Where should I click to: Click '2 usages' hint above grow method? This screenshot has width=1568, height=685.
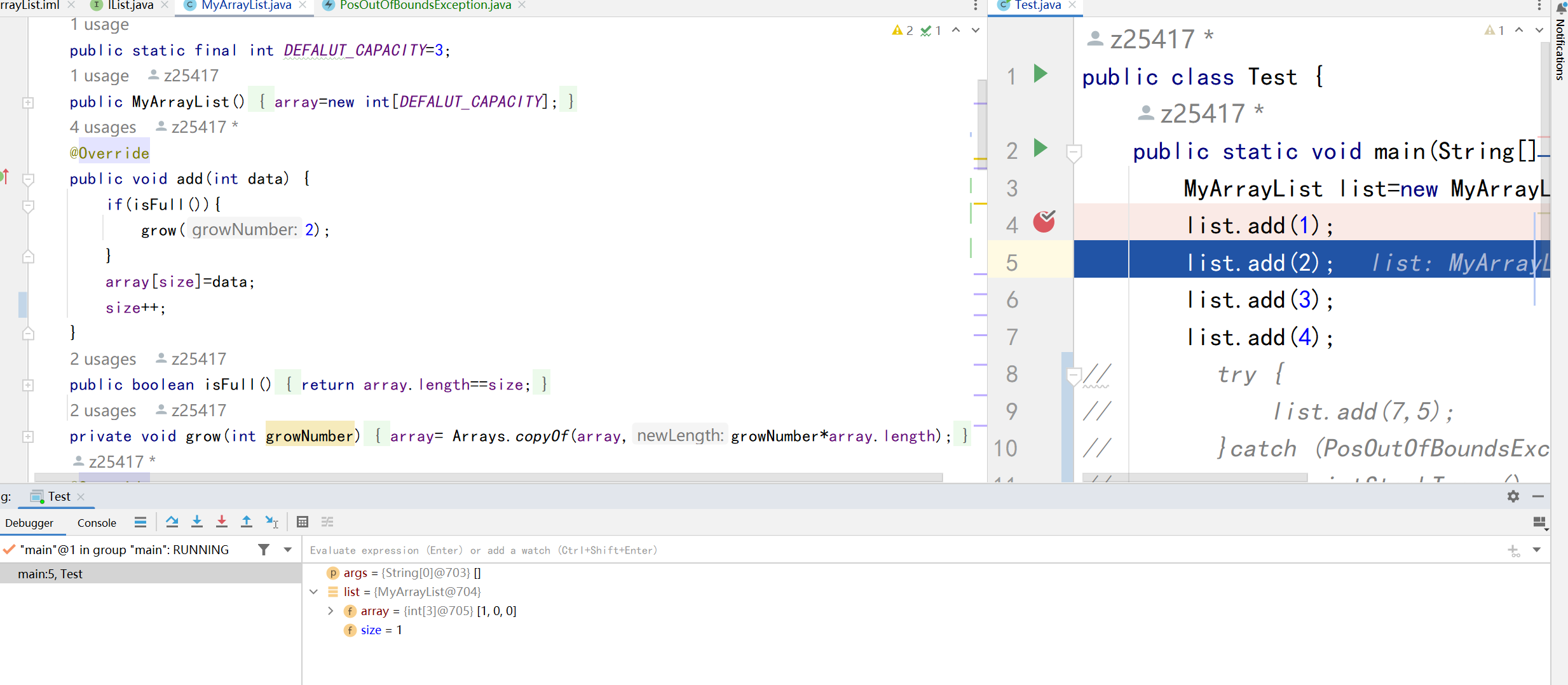pos(103,410)
